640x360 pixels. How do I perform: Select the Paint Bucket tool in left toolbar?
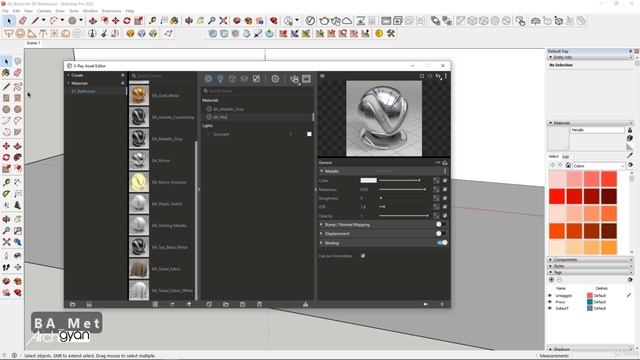point(6,73)
